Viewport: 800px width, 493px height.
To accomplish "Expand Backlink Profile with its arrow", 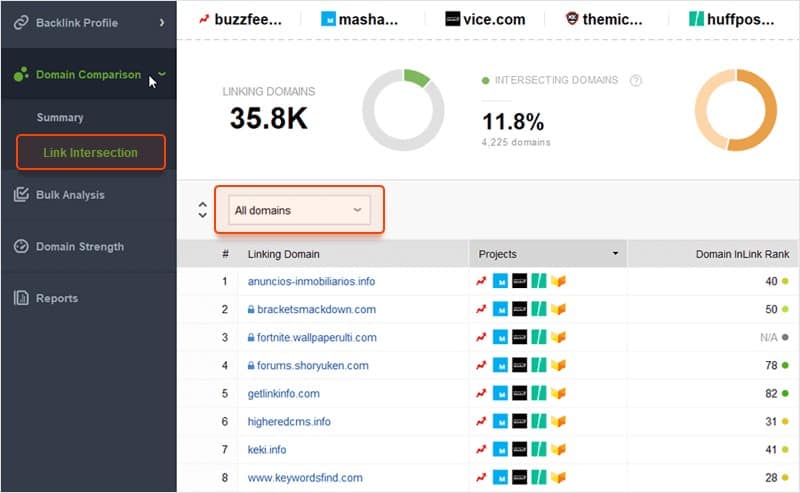I will (162, 23).
